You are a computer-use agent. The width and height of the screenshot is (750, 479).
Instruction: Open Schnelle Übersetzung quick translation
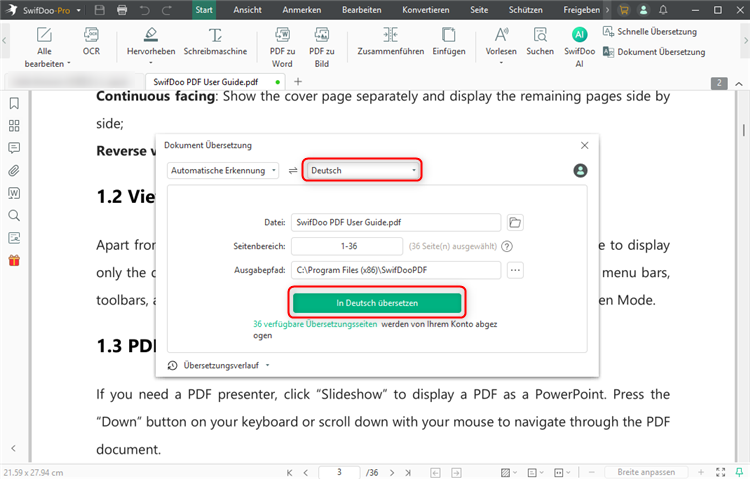pyautogui.click(x=650, y=32)
